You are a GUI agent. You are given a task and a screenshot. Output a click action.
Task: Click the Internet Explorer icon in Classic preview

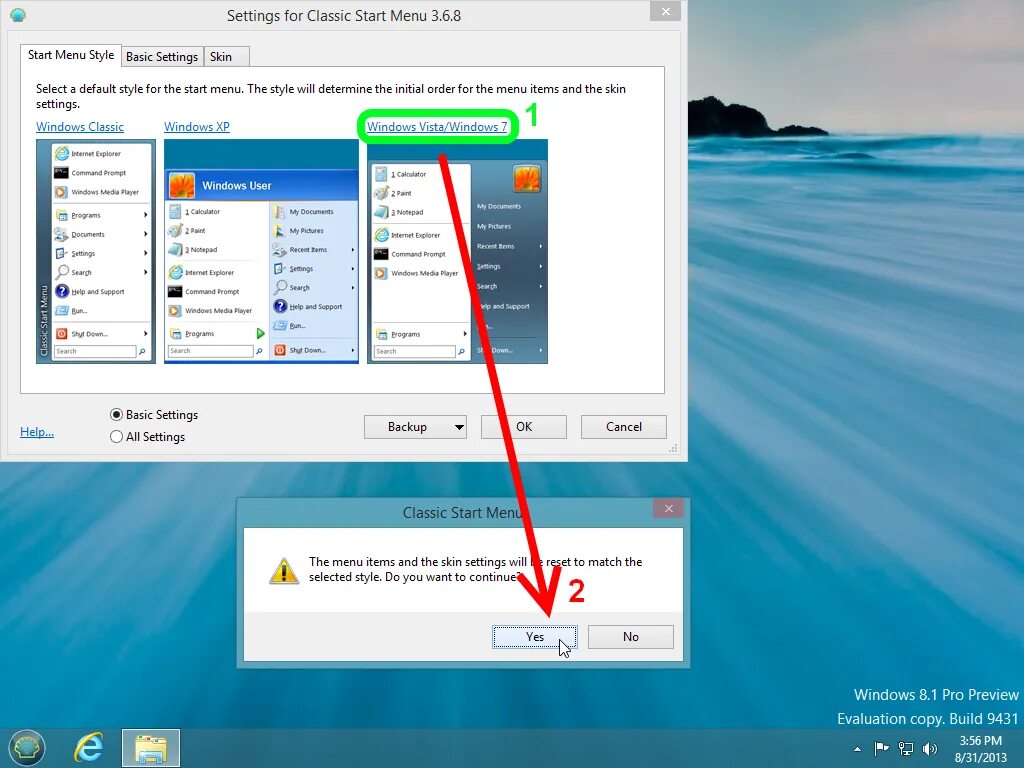tap(62, 153)
